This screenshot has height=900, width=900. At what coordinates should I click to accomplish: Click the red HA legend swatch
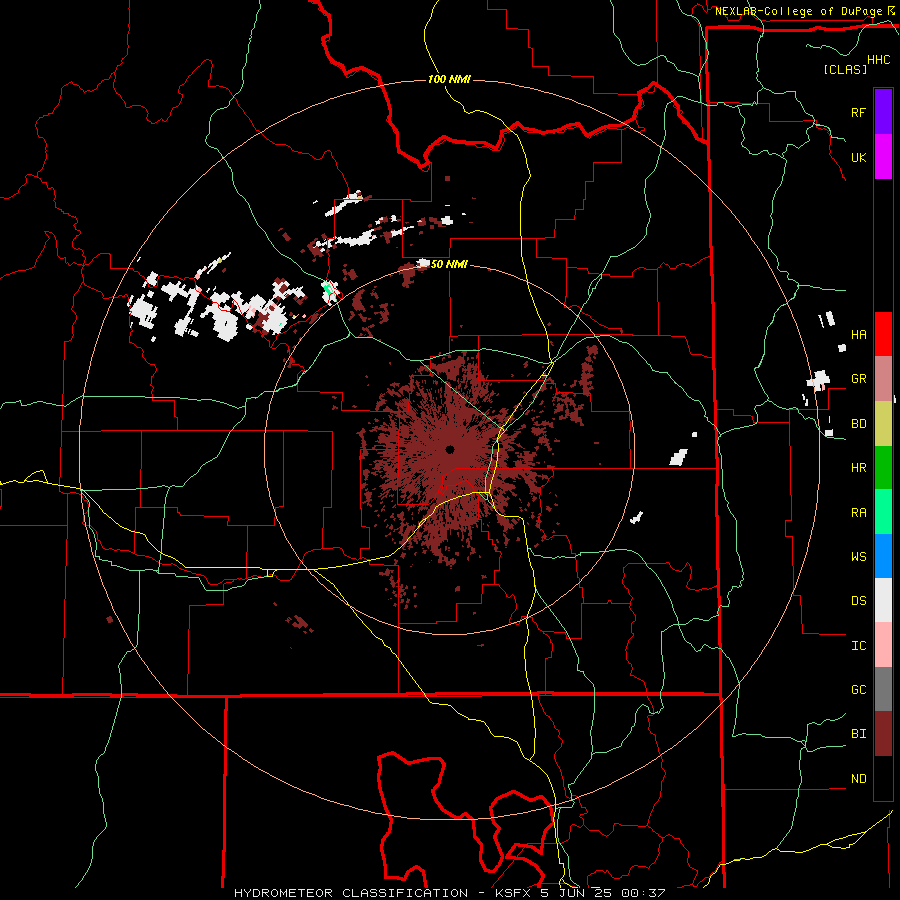point(883,334)
